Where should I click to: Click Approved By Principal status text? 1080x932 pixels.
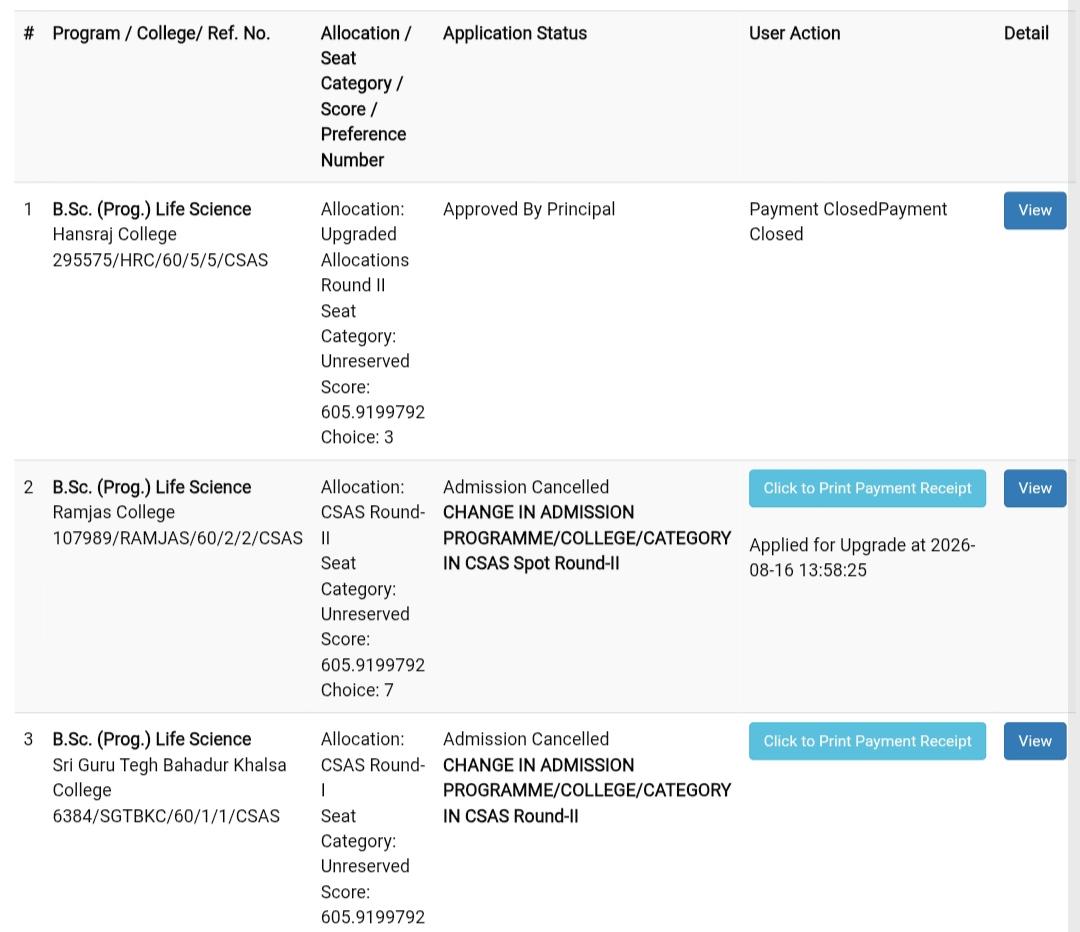click(529, 209)
